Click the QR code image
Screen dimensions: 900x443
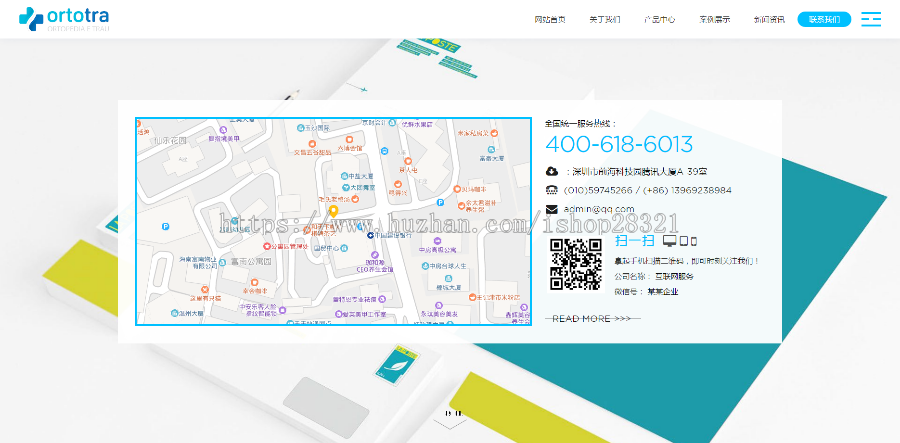click(575, 264)
